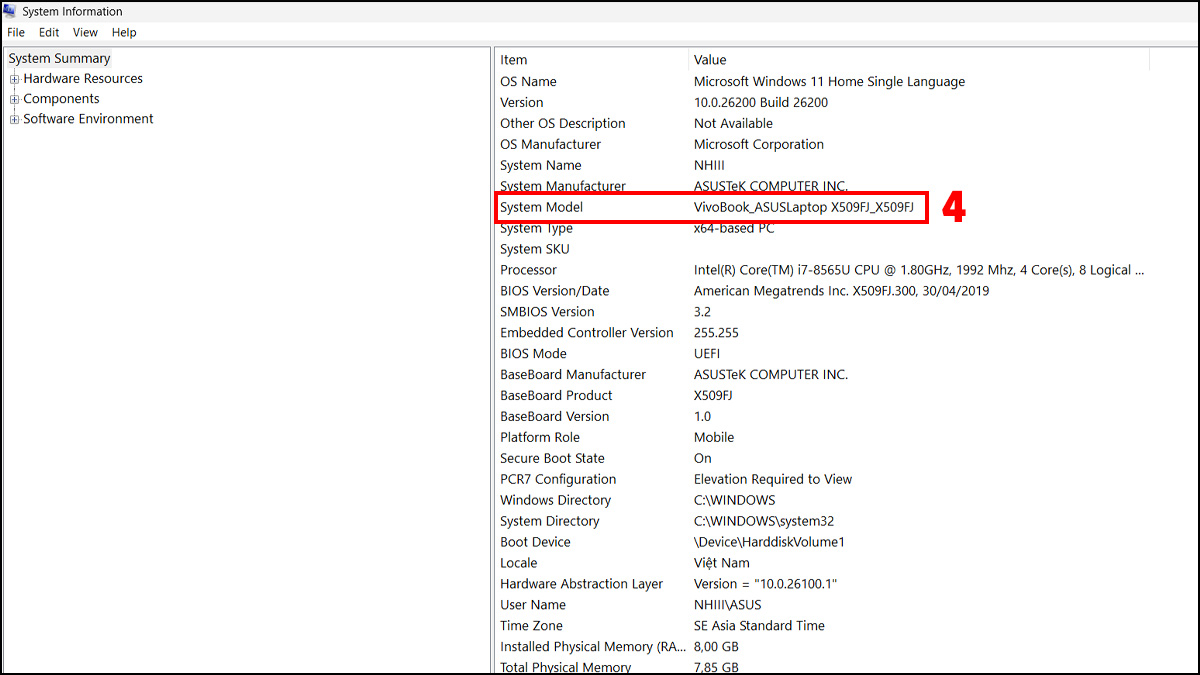Select the Secure Boot State row
The height and width of the screenshot is (675, 1200).
click(822, 459)
